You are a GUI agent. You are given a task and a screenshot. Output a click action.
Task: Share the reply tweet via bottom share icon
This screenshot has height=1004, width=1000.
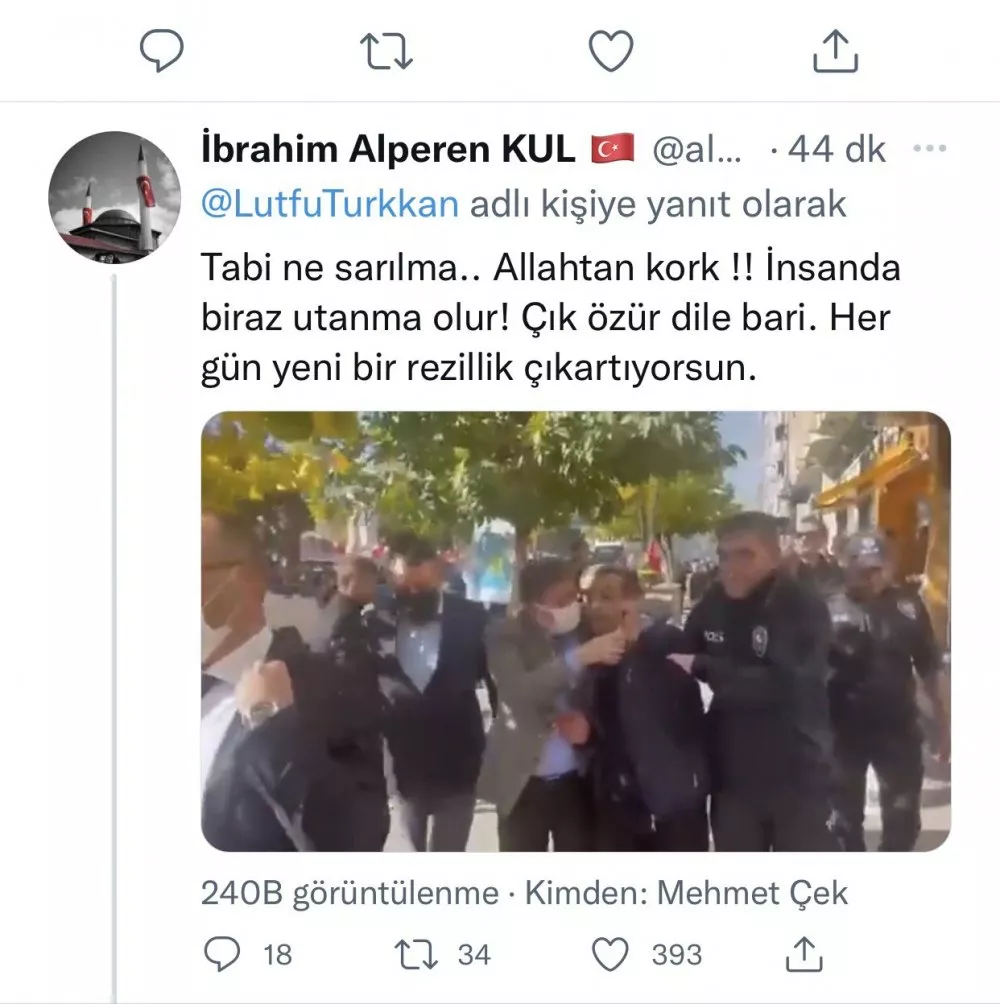point(804,954)
